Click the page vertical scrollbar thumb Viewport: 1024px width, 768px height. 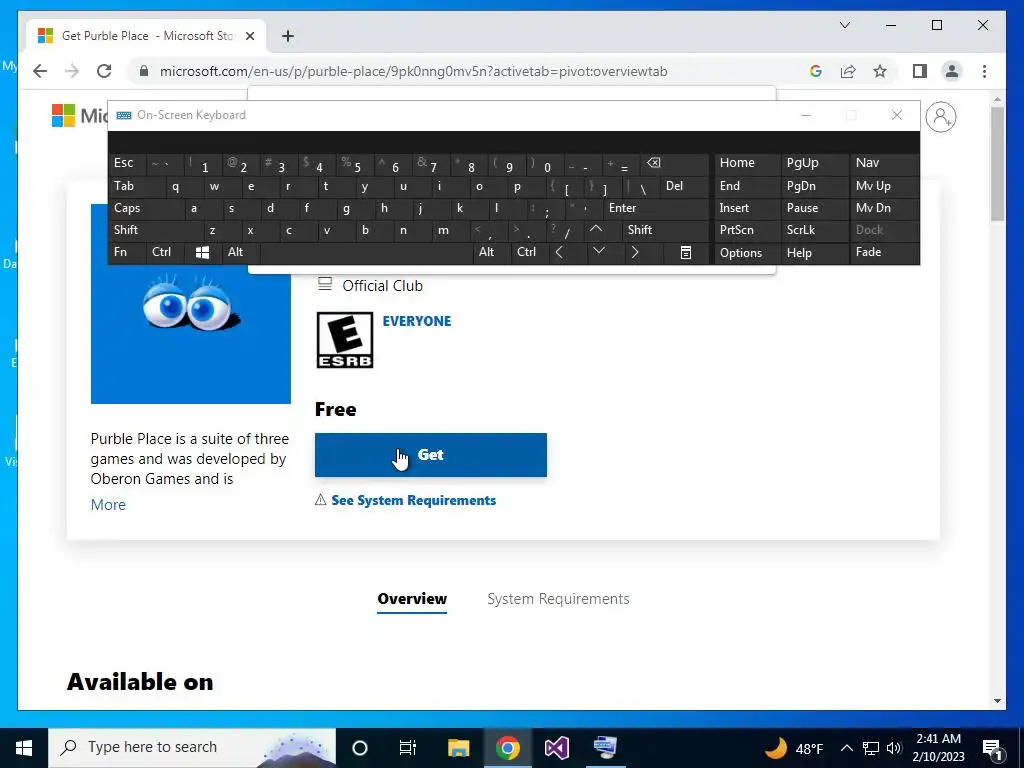997,163
